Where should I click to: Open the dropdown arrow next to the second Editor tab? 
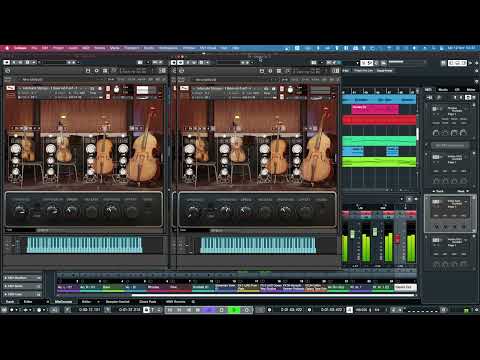[x=98, y=301]
